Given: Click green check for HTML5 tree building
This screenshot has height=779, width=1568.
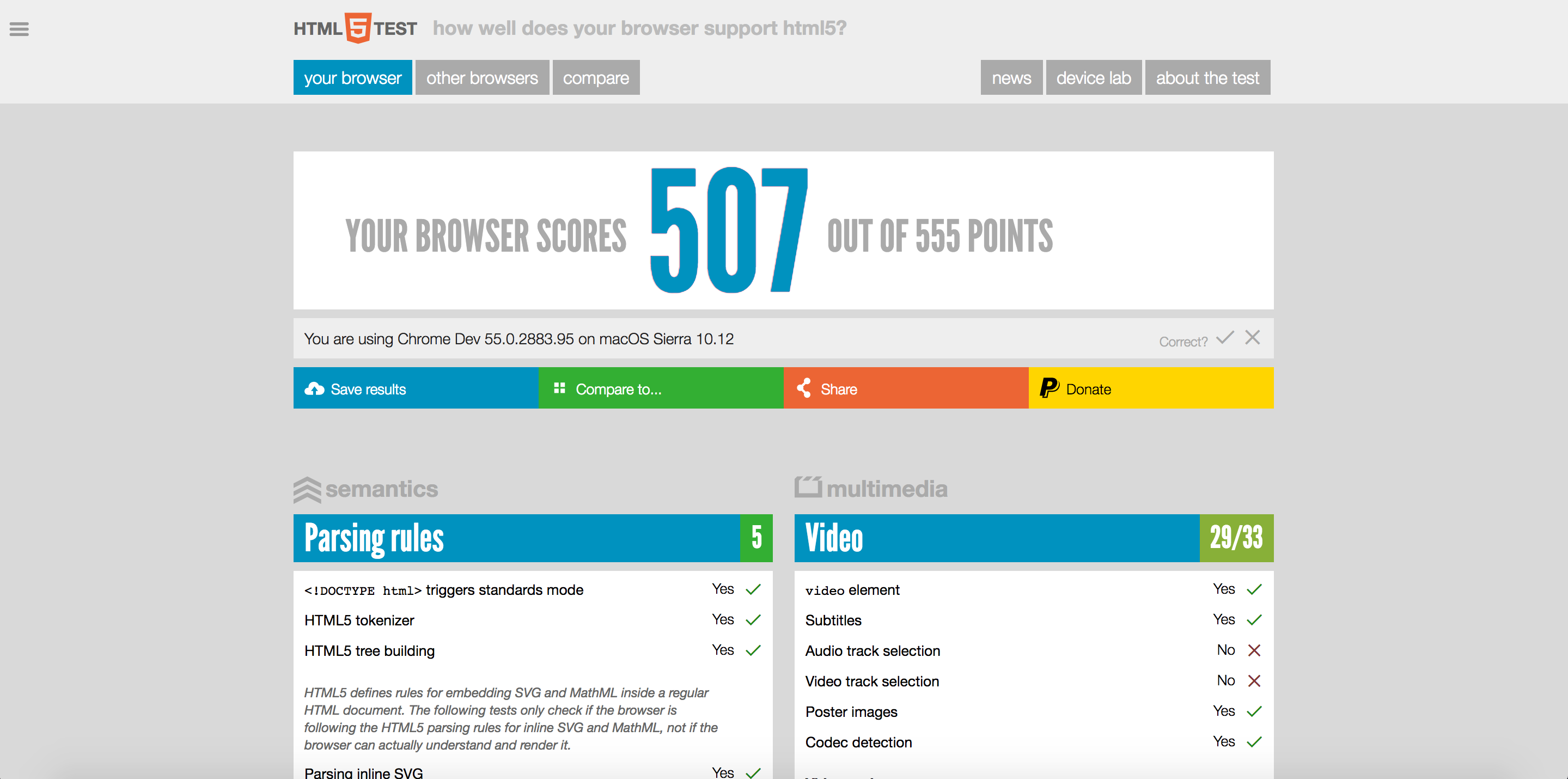Looking at the screenshot, I should coord(753,650).
